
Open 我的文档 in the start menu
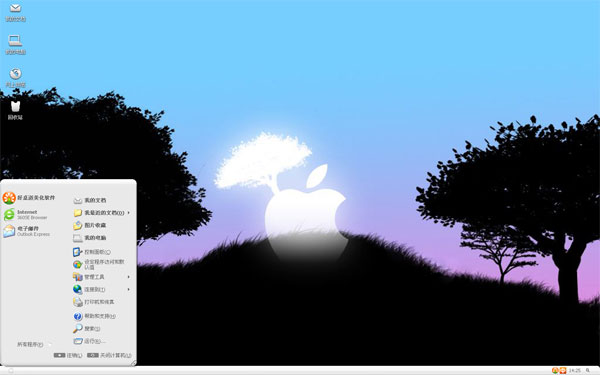[x=90, y=200]
